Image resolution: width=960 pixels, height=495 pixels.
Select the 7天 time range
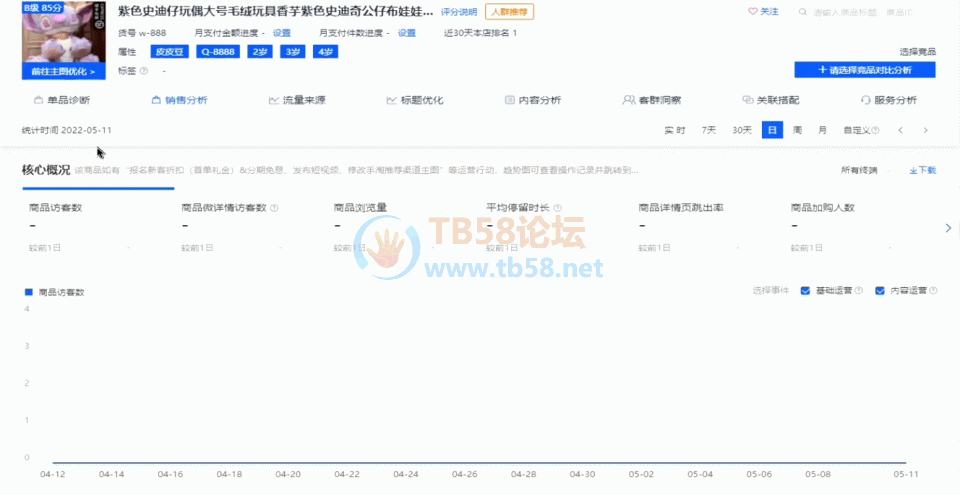pyautogui.click(x=708, y=130)
